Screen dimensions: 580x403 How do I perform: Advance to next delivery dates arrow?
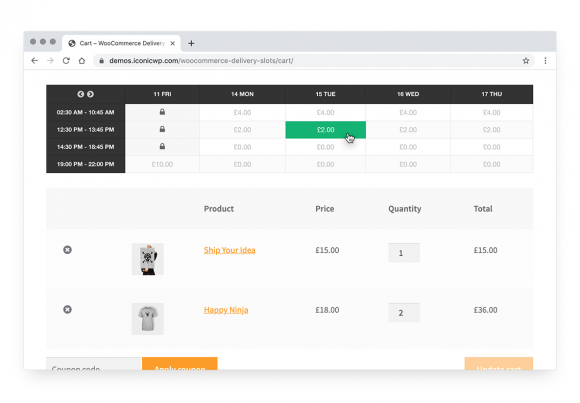(90, 94)
